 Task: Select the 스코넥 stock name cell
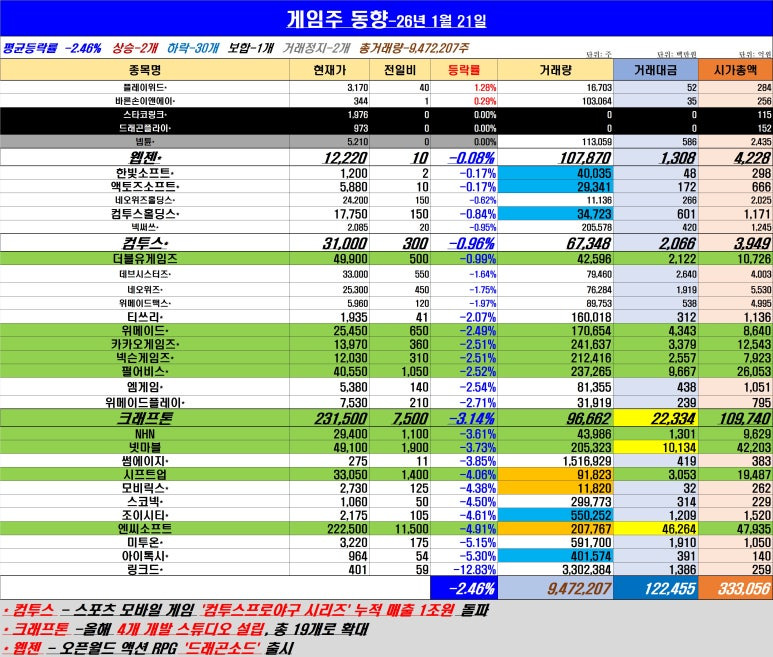click(145, 501)
